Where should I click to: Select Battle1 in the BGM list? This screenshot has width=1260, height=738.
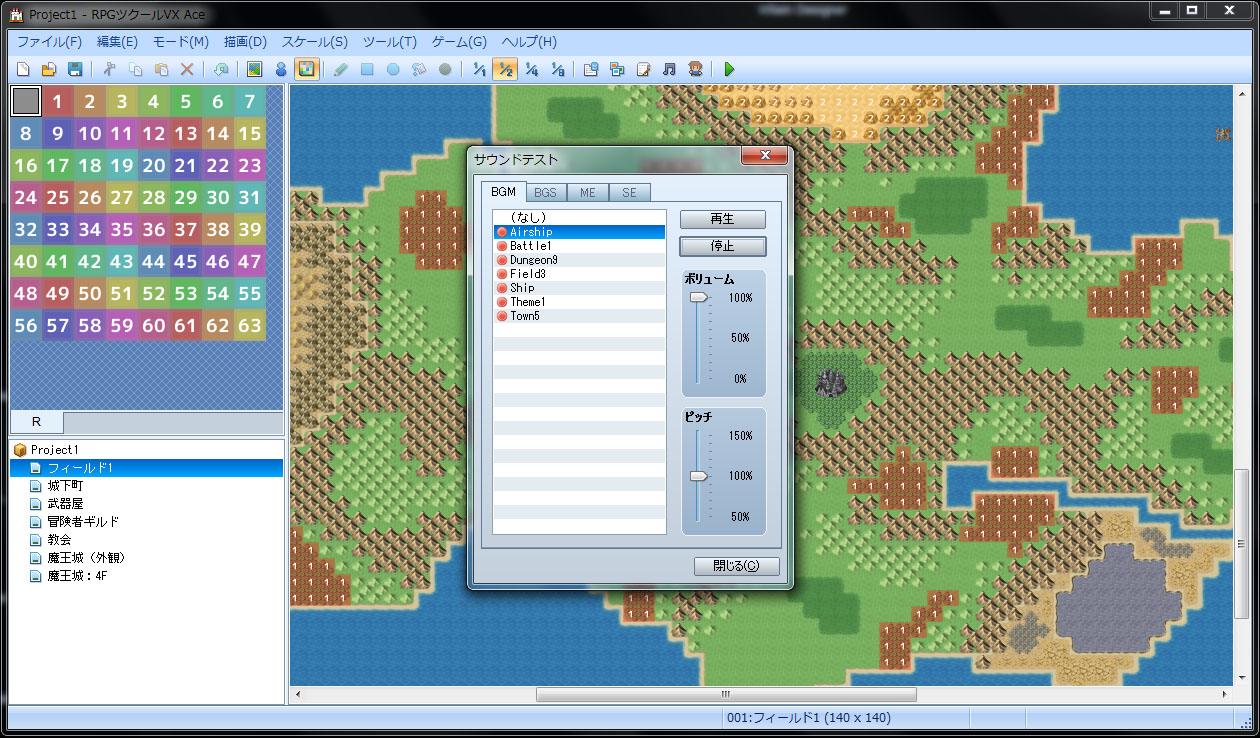579,246
